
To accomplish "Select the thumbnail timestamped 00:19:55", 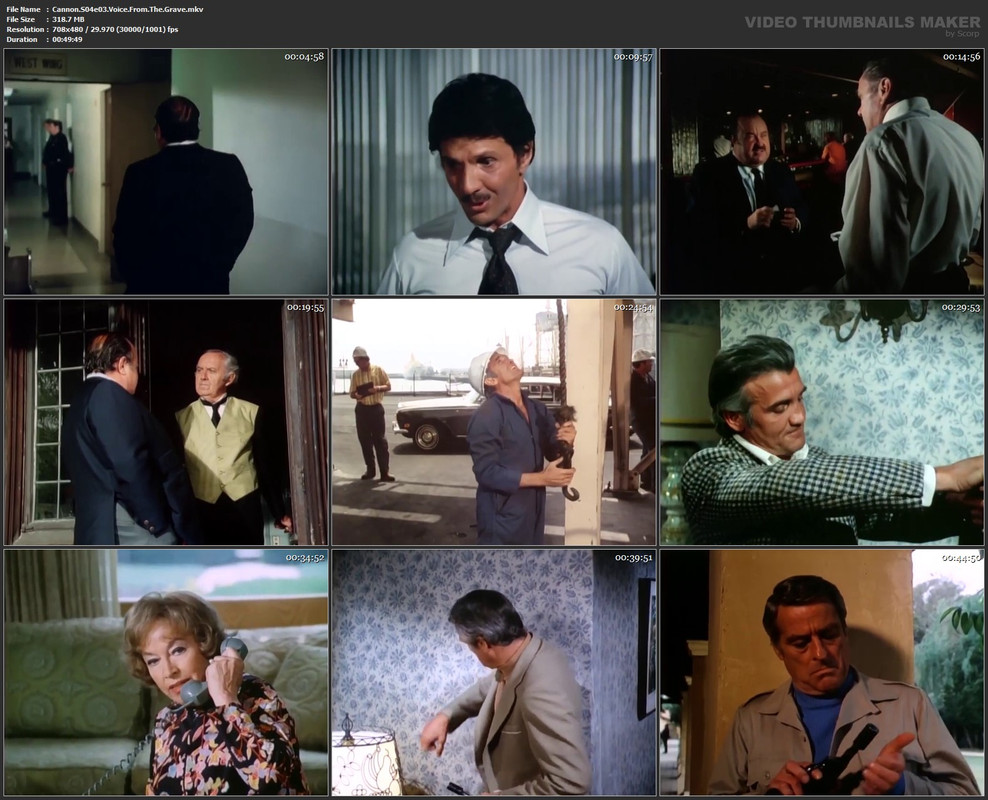I will click(x=166, y=422).
